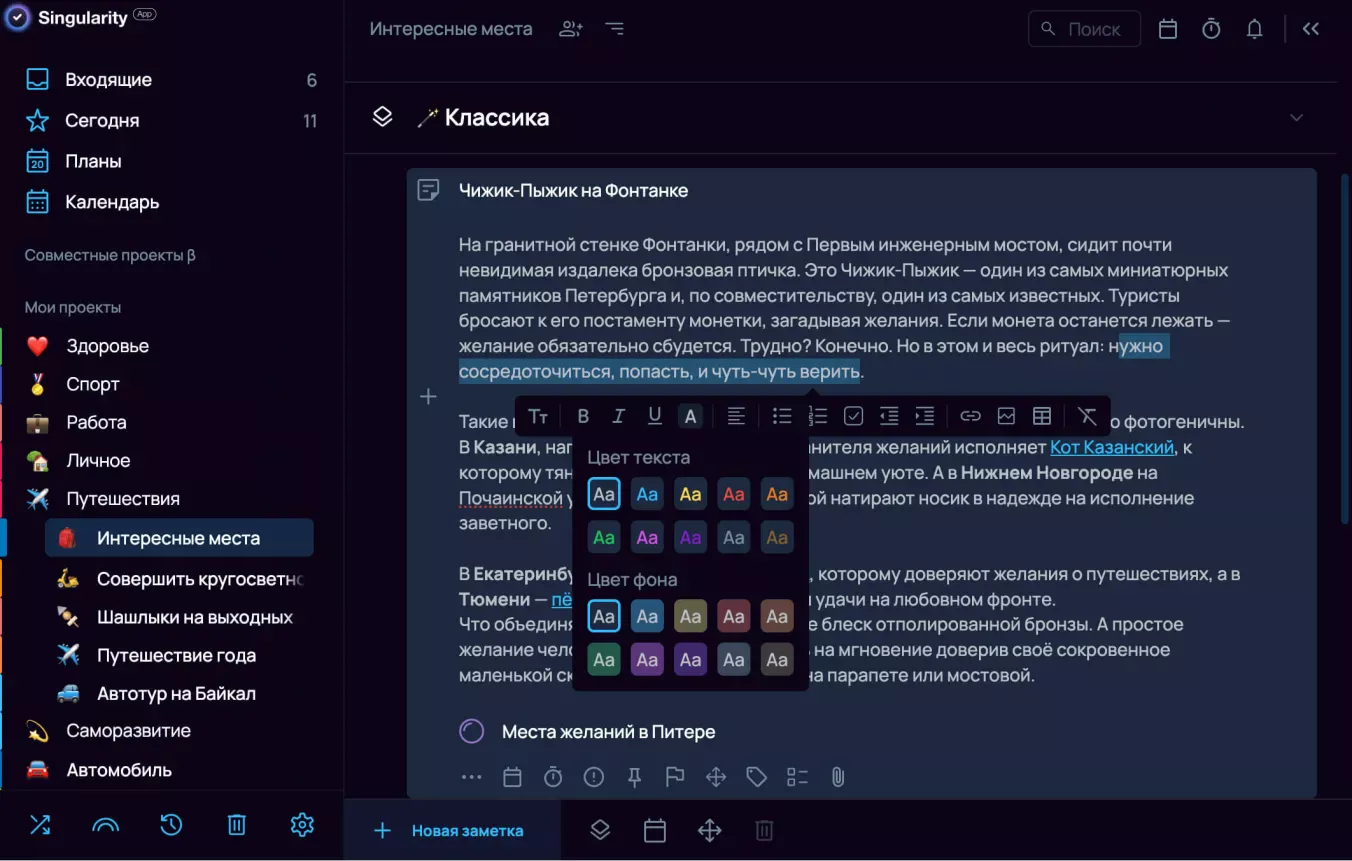
Task: Select the orange text color
Action: point(777,494)
